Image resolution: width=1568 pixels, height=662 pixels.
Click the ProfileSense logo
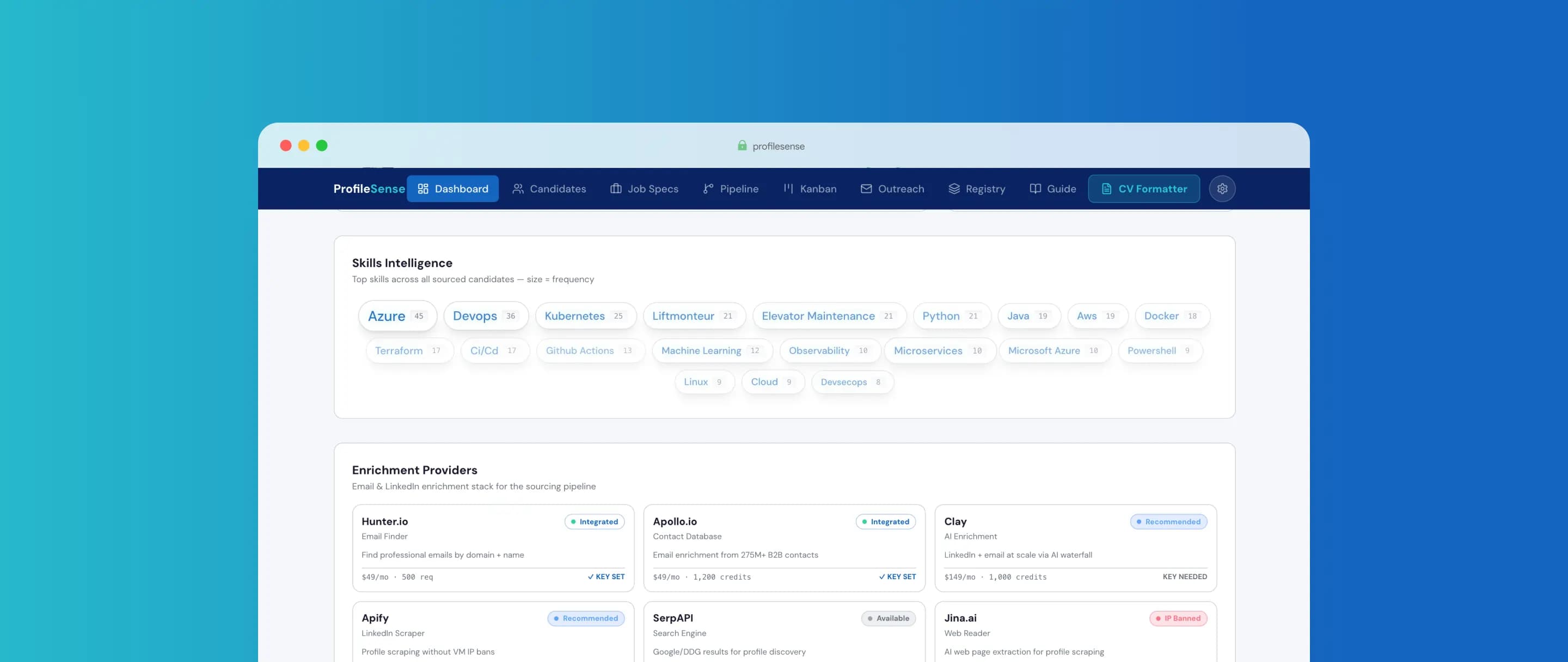tap(368, 189)
